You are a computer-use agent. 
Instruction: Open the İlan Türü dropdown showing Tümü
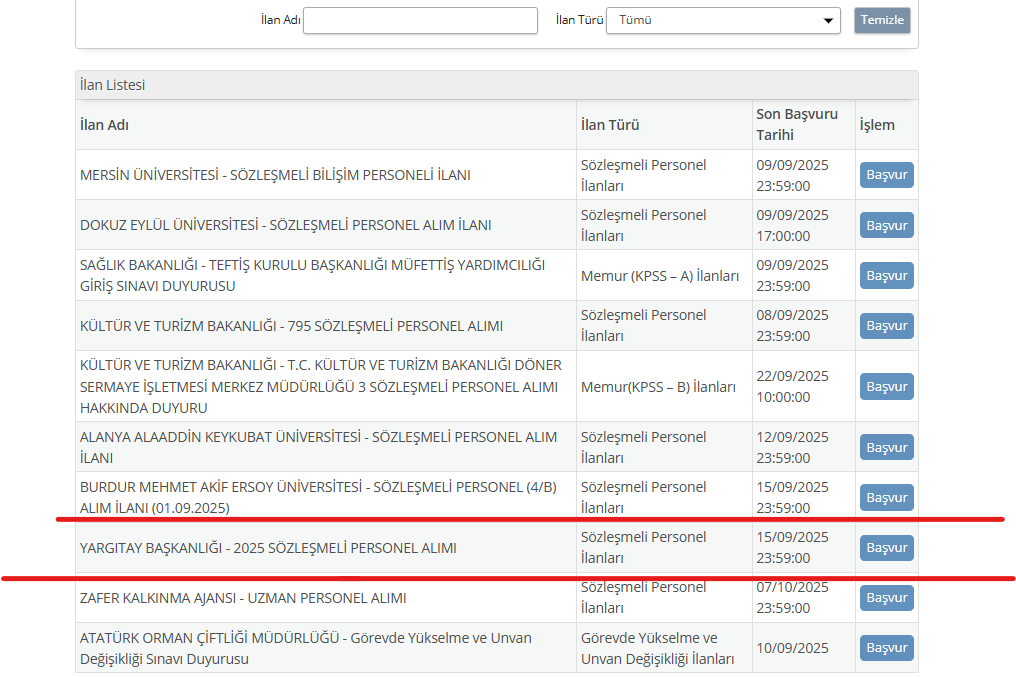click(723, 20)
